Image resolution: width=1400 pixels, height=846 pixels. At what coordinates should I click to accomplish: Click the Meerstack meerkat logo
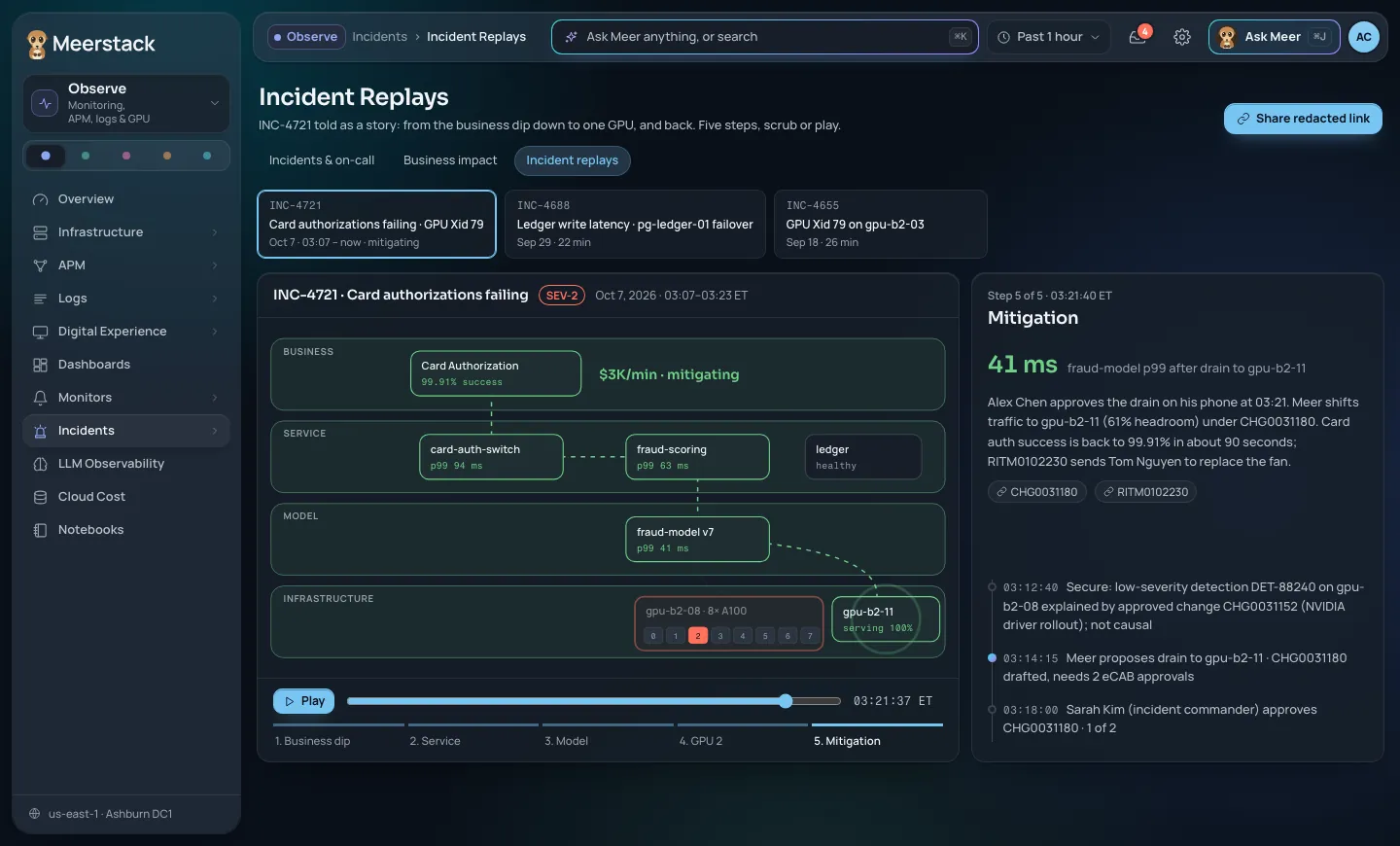click(x=37, y=44)
